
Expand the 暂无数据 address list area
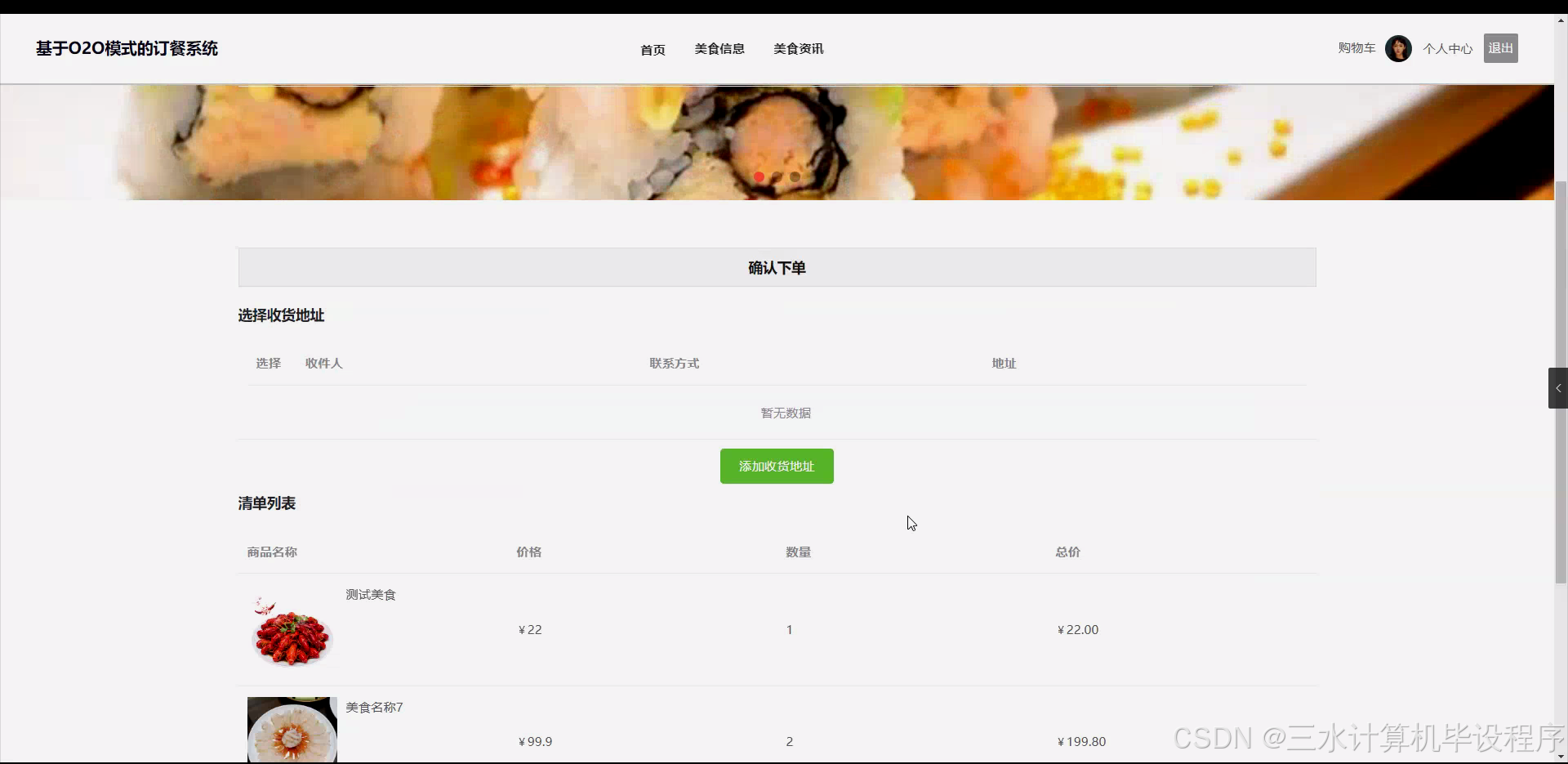point(784,413)
